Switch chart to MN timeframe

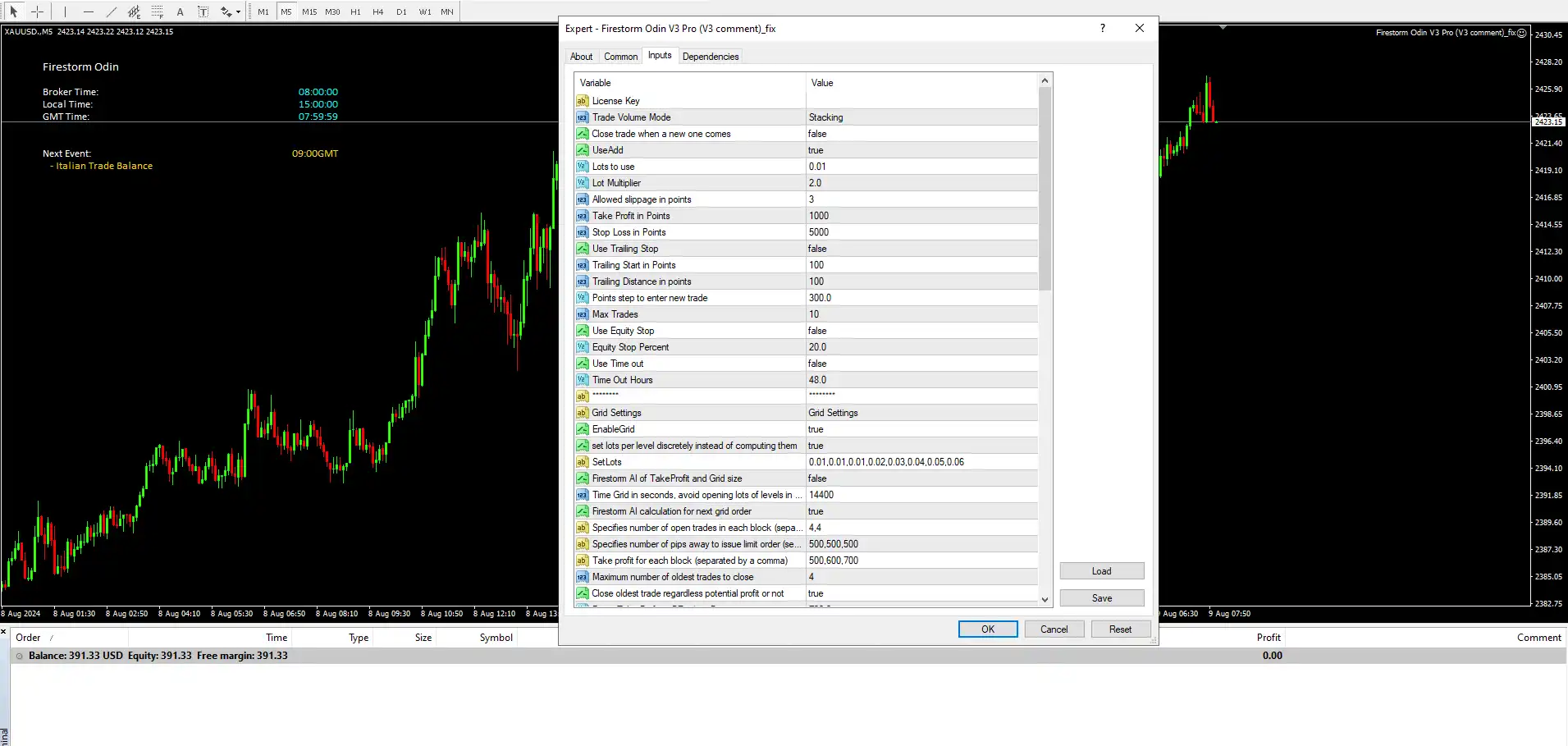447,11
